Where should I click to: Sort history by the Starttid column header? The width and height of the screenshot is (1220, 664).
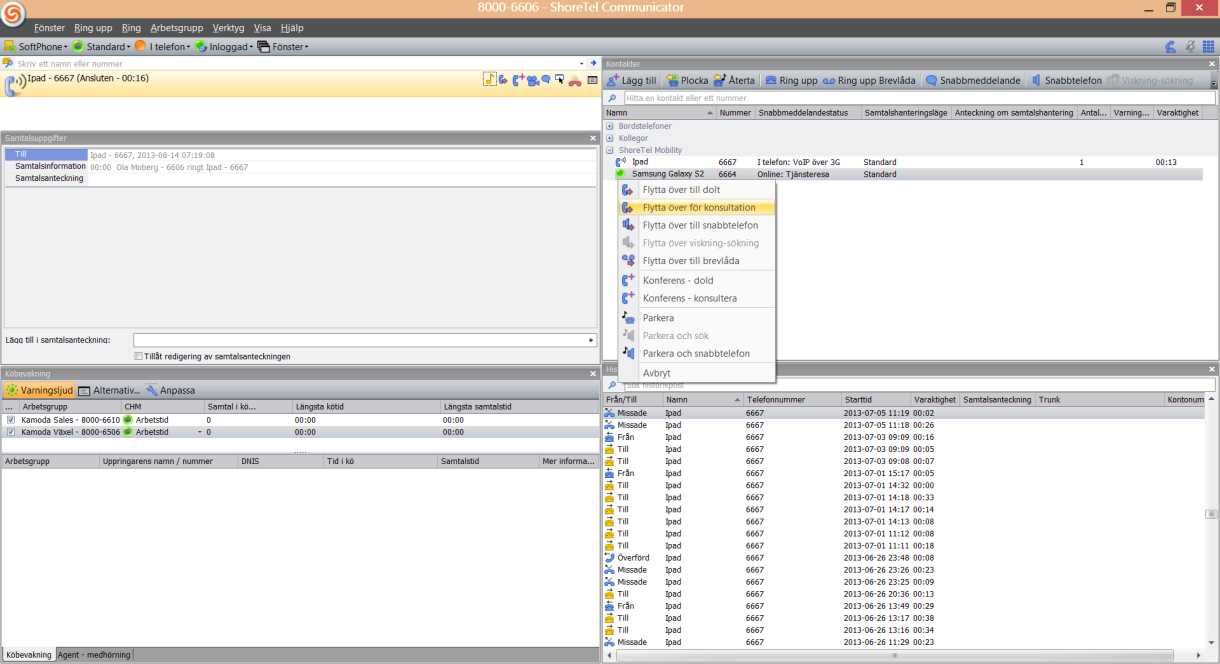(876, 400)
